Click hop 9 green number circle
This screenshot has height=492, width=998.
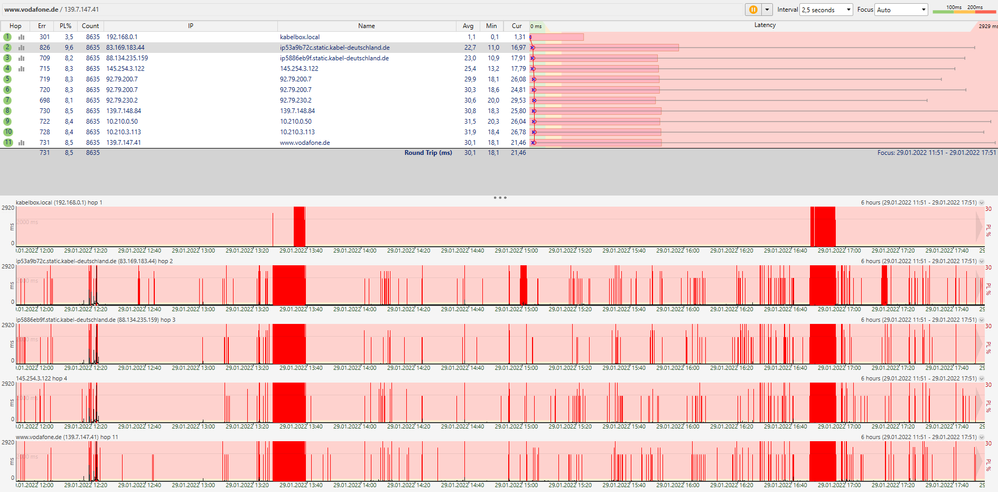8,121
